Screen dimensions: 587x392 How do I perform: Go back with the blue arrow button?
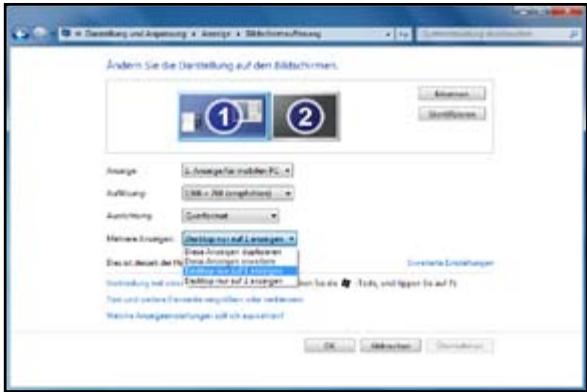[x=21, y=34]
